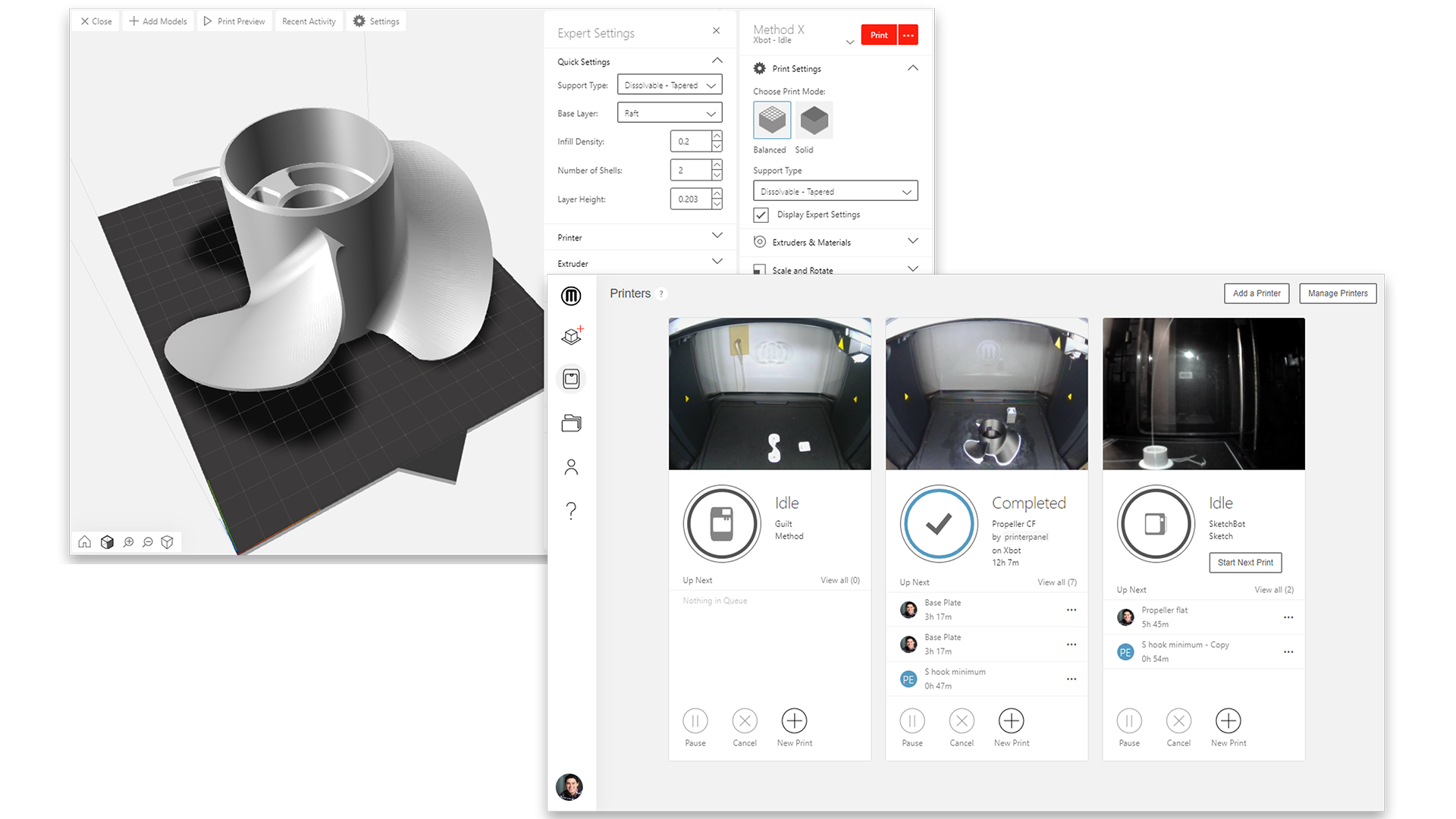Cancel the print on the SketchBot printer

coord(1178,721)
